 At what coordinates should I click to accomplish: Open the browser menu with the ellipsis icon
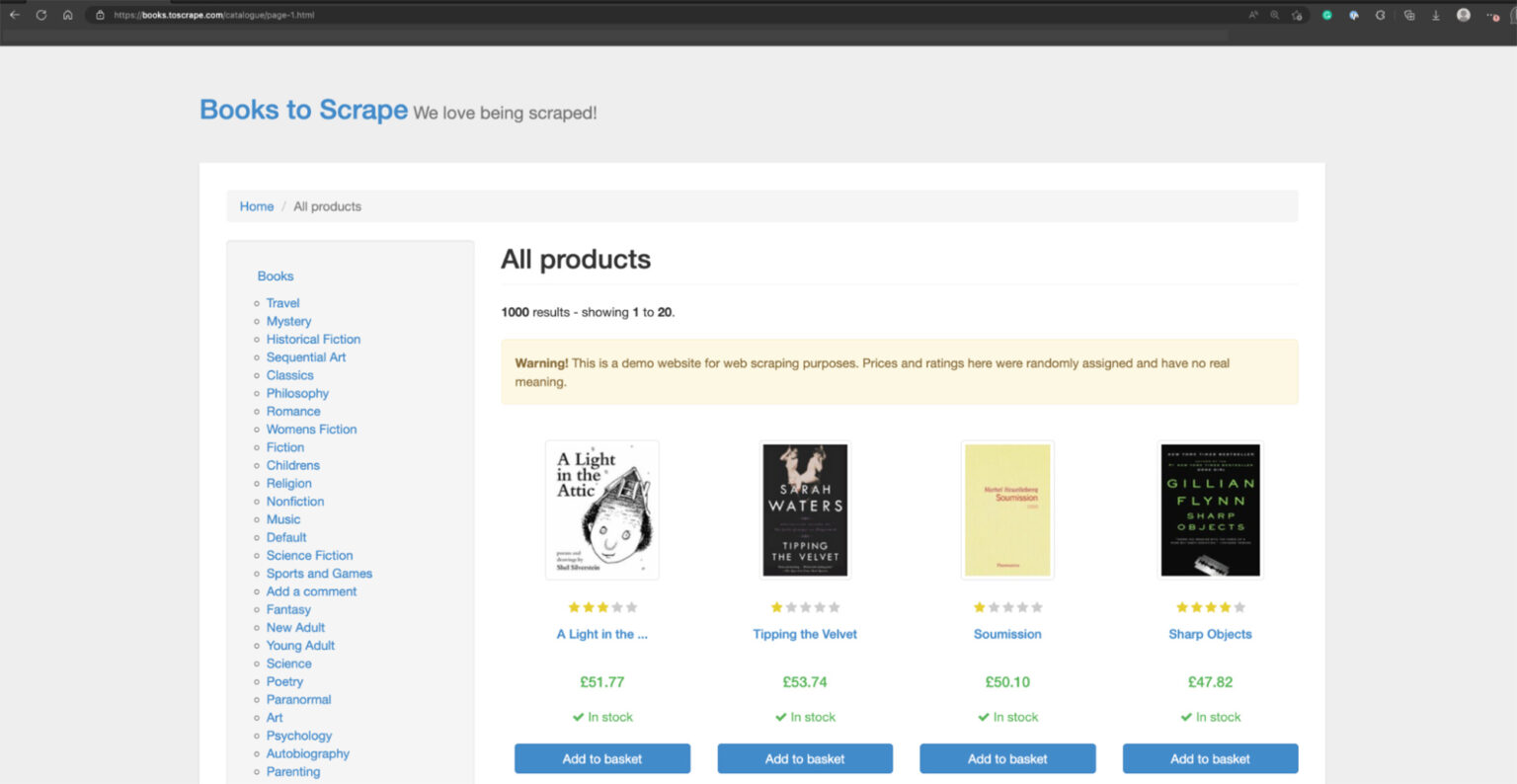coord(1491,15)
